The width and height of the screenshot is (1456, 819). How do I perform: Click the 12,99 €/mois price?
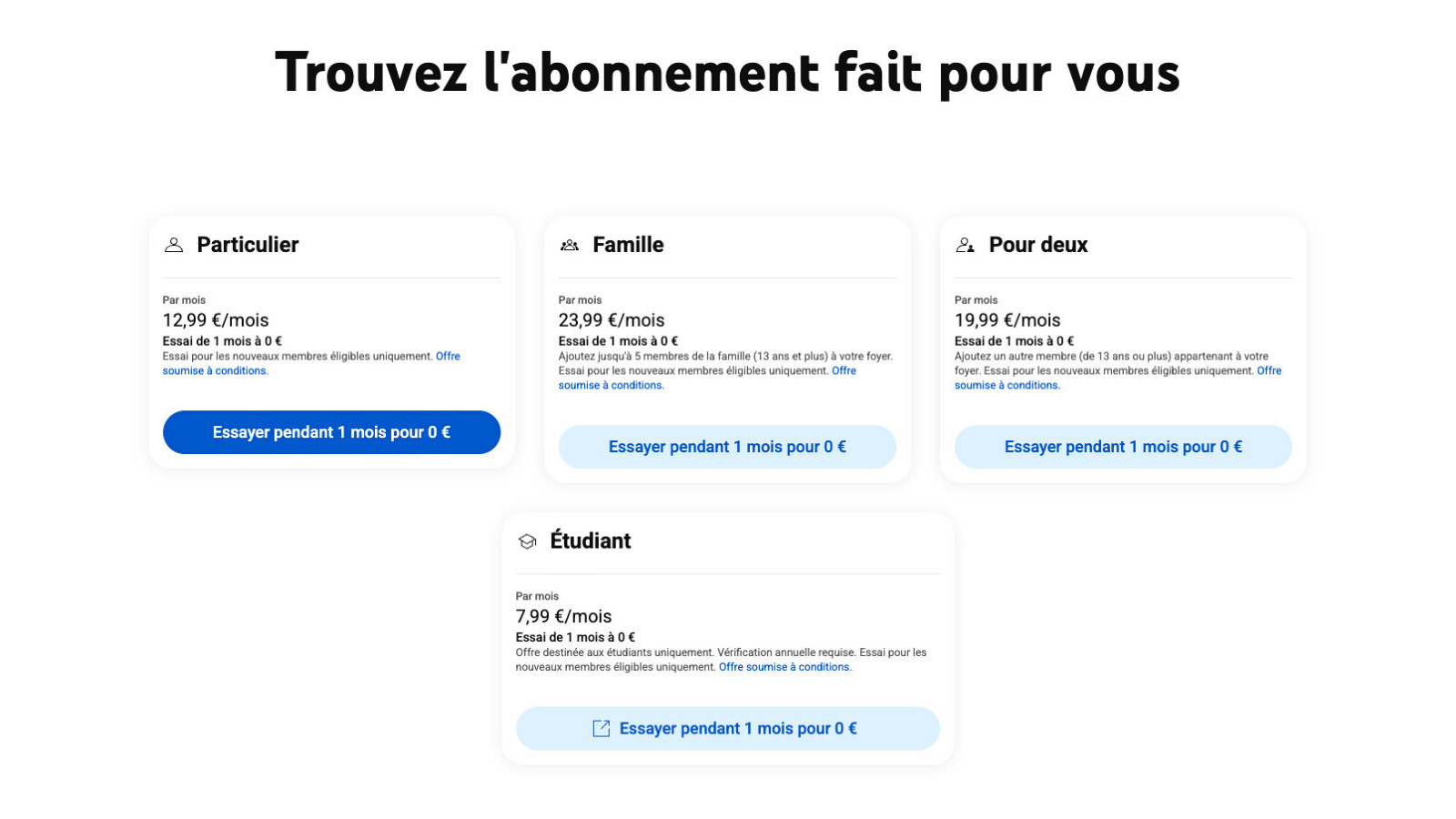pyautogui.click(x=216, y=320)
